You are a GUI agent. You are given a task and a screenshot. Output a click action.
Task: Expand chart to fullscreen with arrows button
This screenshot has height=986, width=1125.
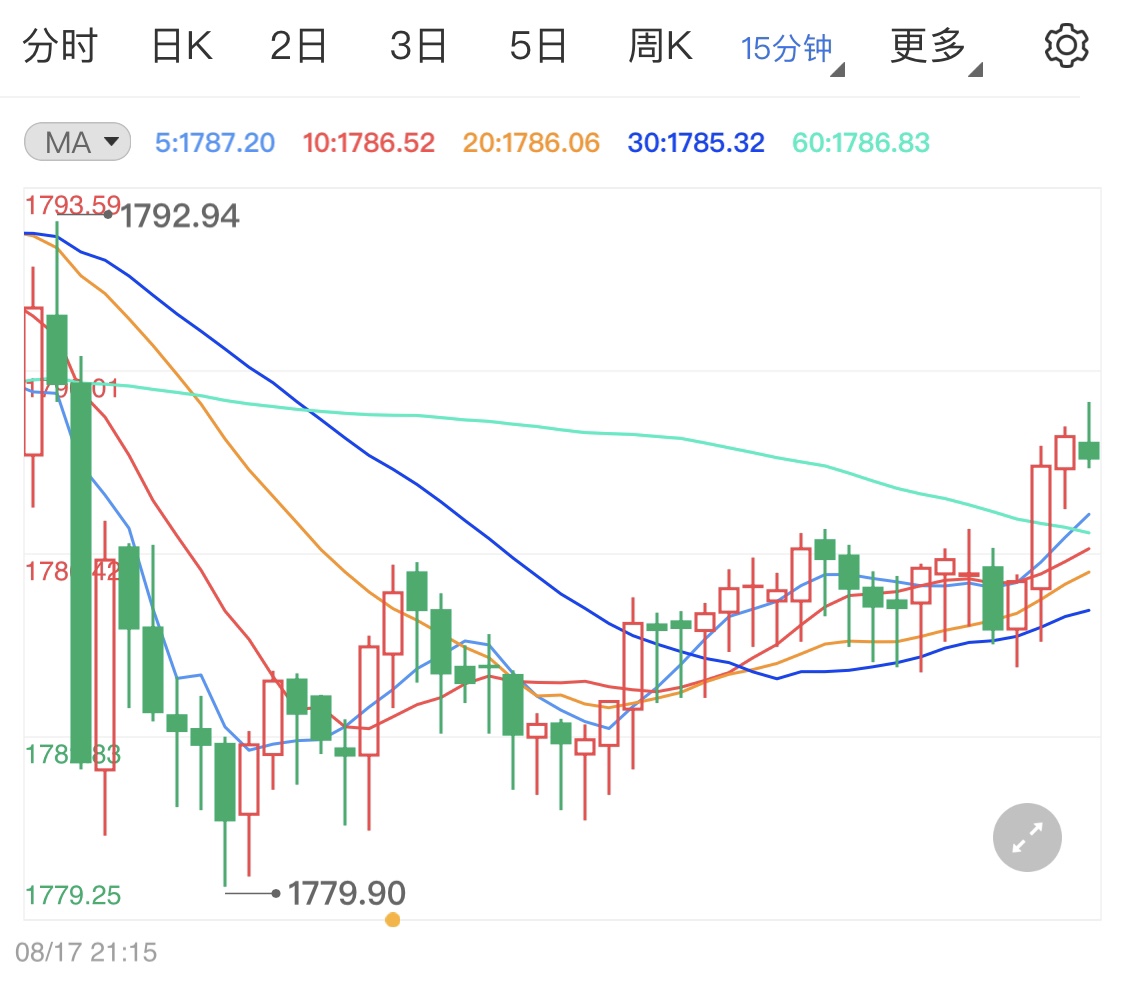coord(1027,837)
